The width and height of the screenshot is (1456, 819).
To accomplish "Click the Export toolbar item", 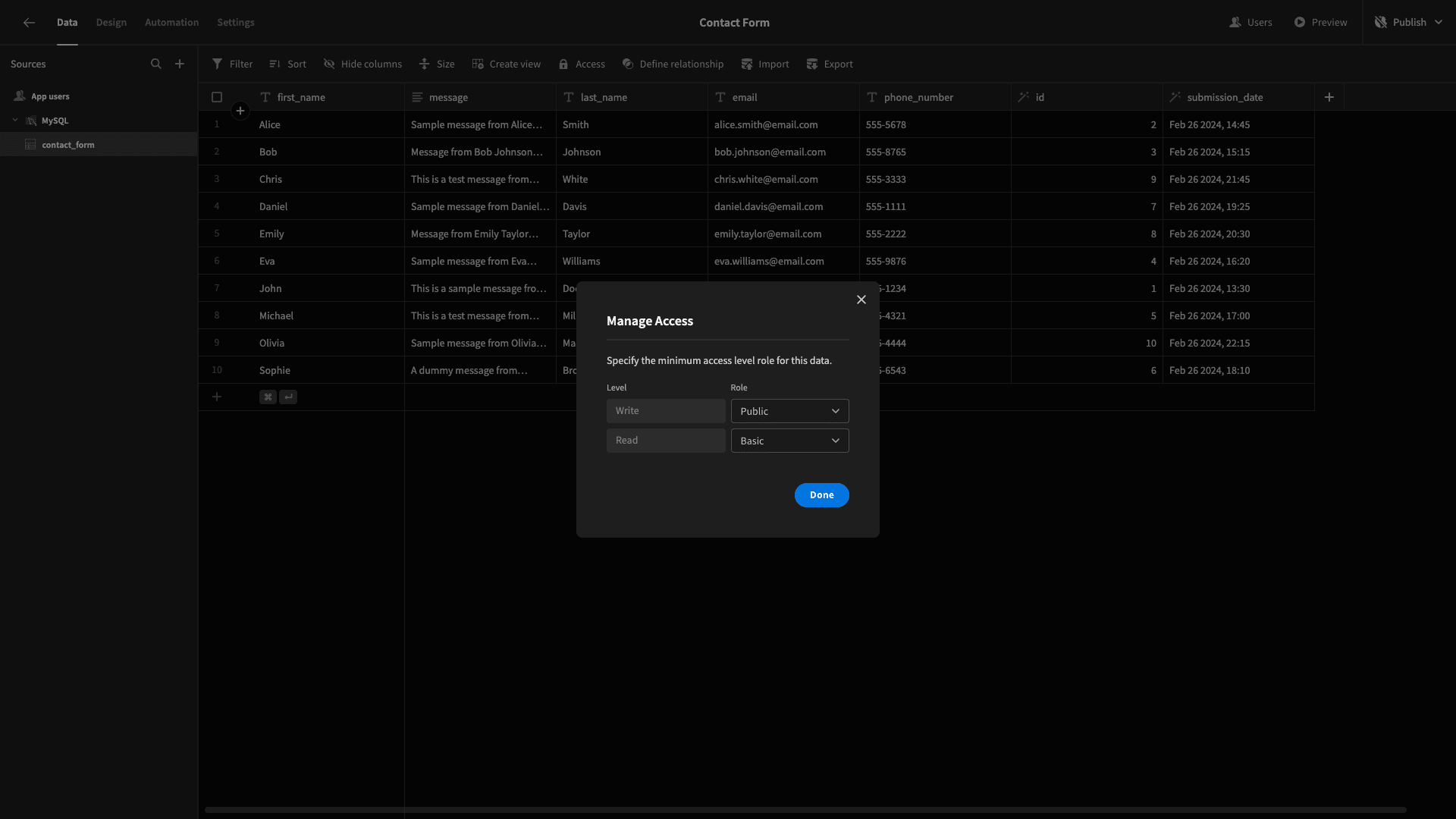I will pos(830,64).
